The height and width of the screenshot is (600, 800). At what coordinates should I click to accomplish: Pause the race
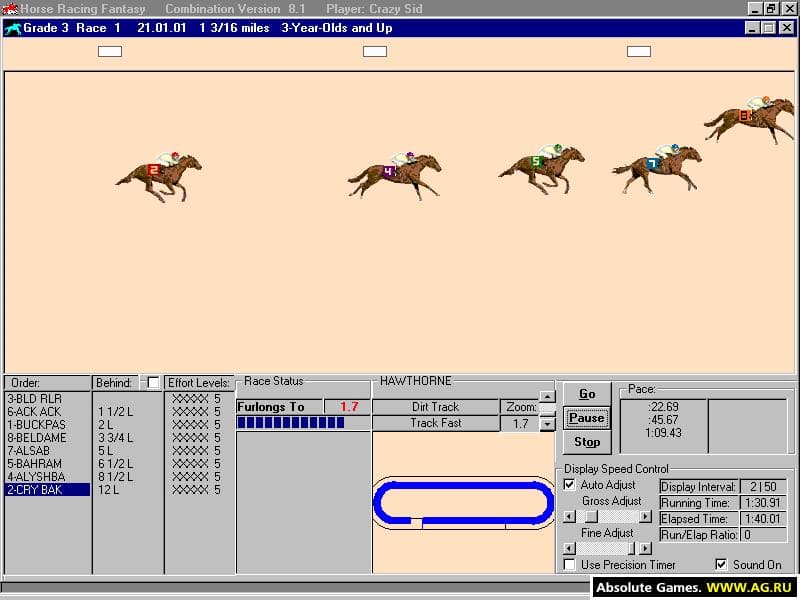click(587, 418)
